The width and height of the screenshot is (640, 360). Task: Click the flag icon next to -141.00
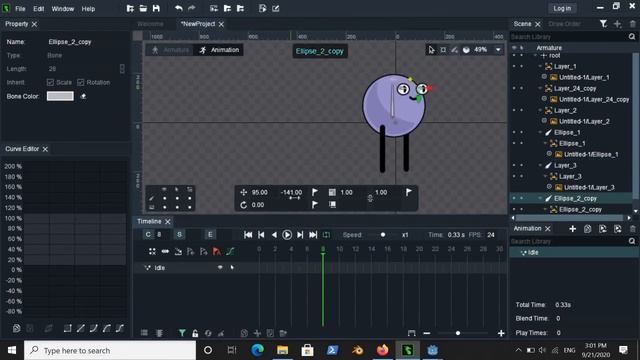point(315,192)
